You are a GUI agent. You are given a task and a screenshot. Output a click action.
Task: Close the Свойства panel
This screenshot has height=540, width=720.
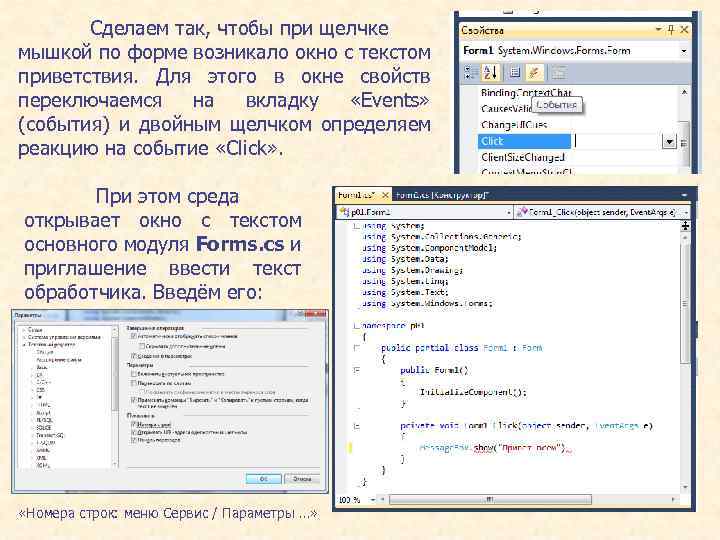click(x=684, y=30)
